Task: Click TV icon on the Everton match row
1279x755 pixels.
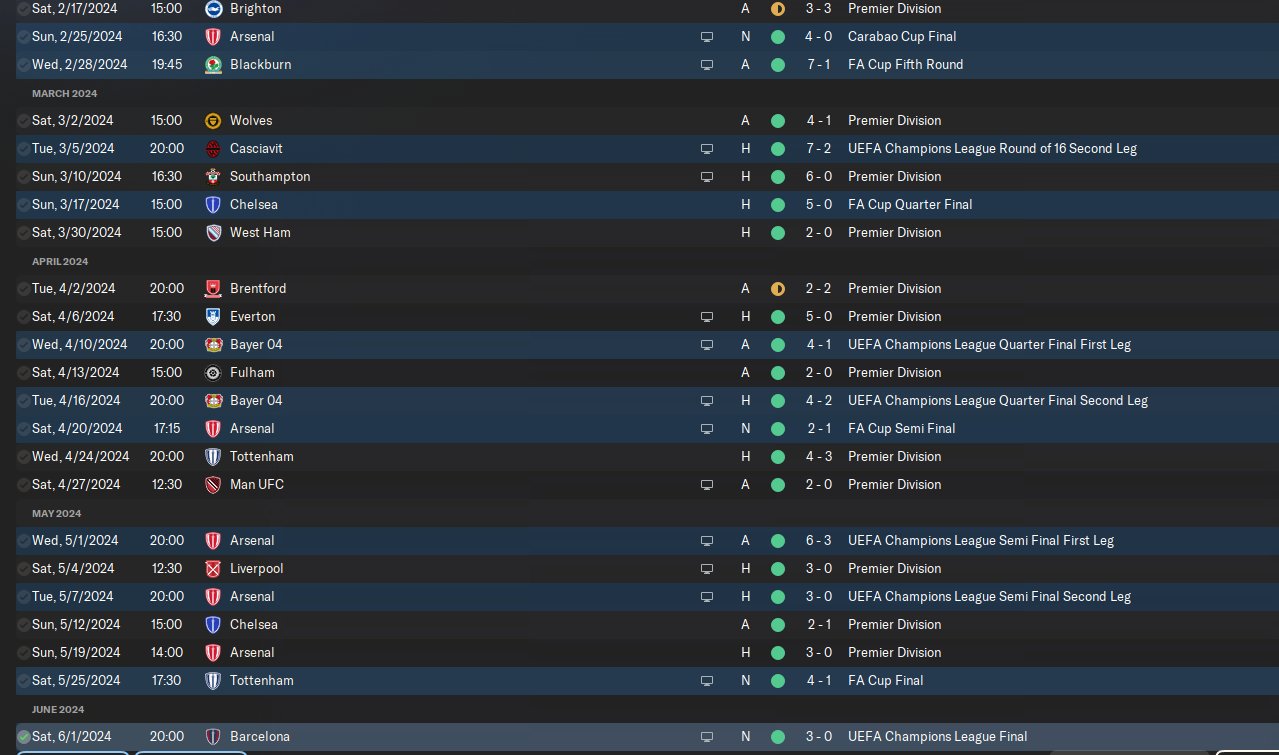Action: point(707,317)
